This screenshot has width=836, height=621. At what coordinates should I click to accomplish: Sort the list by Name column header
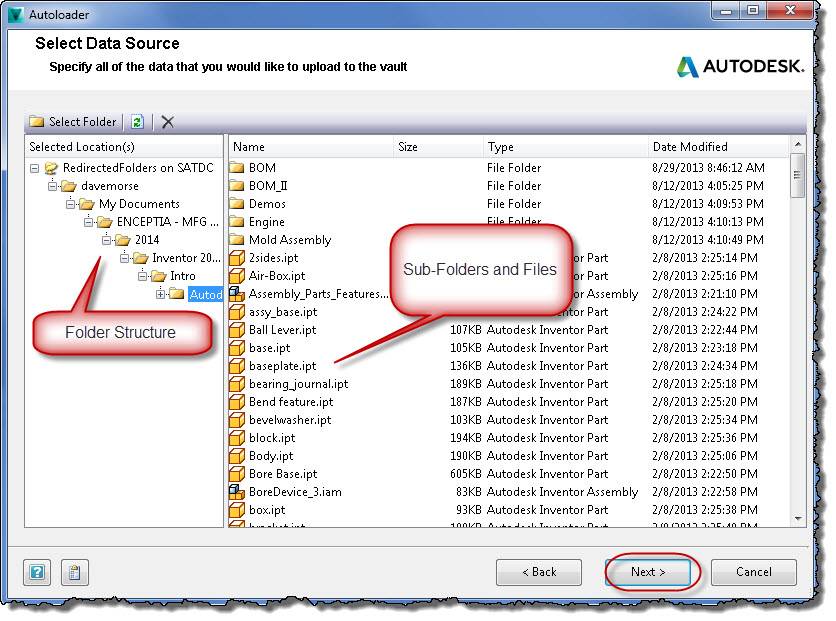point(310,147)
